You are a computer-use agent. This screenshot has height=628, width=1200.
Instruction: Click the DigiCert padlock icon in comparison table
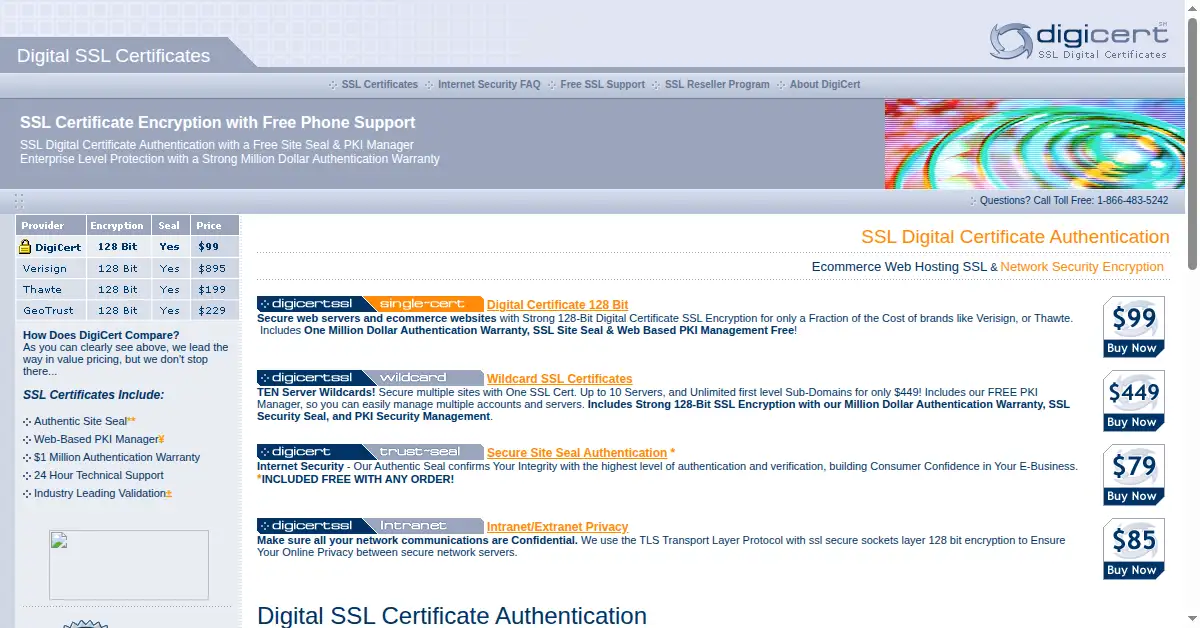coord(26,247)
